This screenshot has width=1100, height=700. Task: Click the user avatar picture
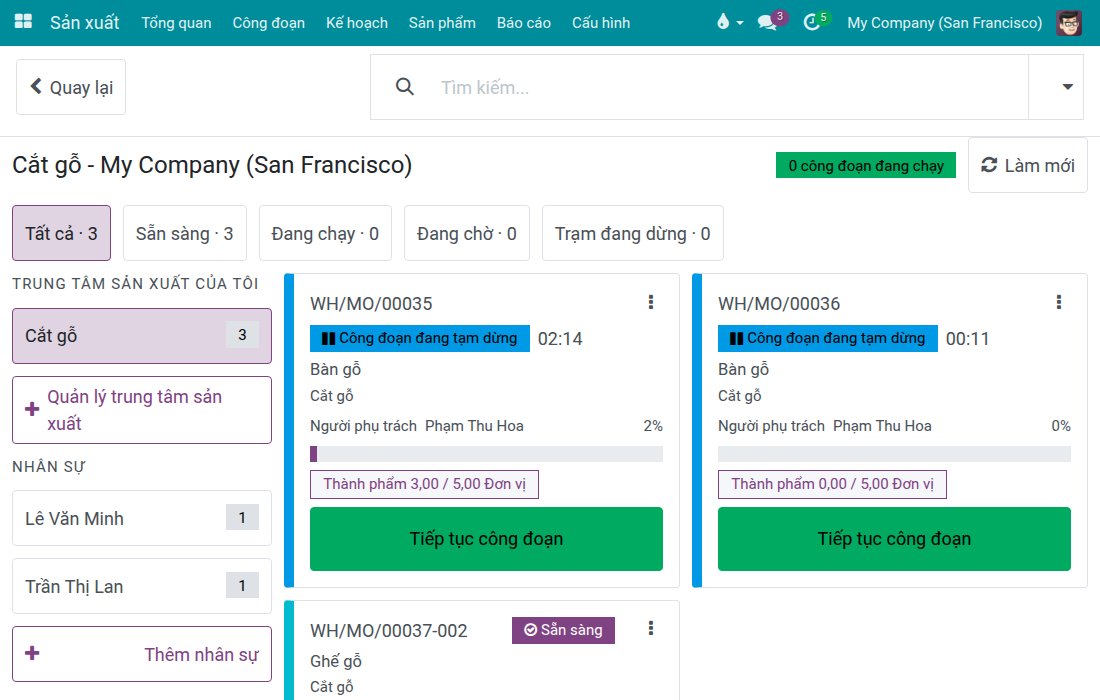point(1068,22)
